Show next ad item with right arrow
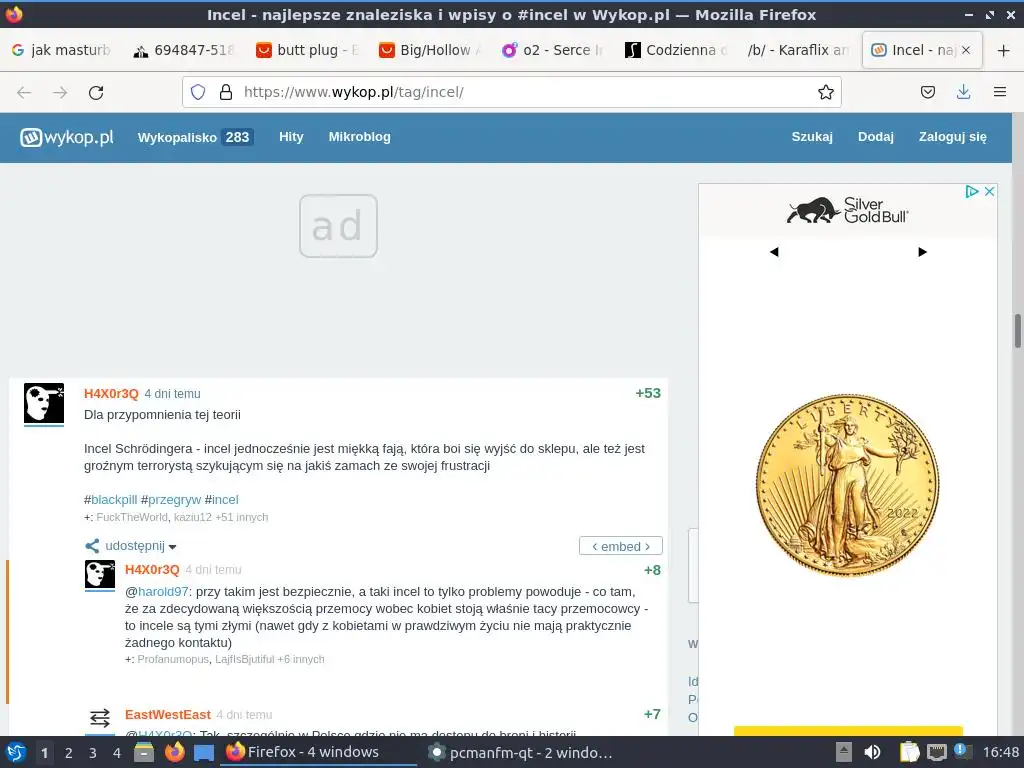 point(922,252)
